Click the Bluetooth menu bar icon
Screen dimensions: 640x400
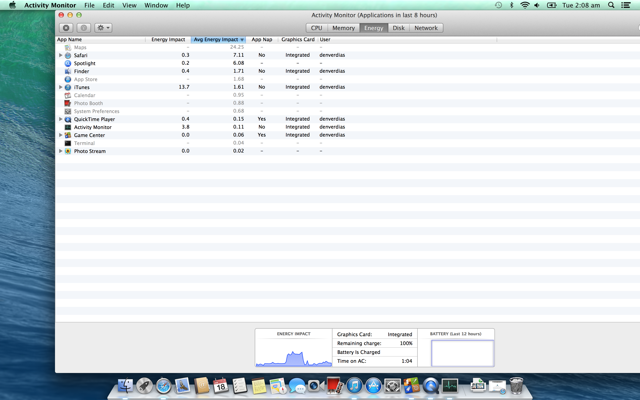511,5
